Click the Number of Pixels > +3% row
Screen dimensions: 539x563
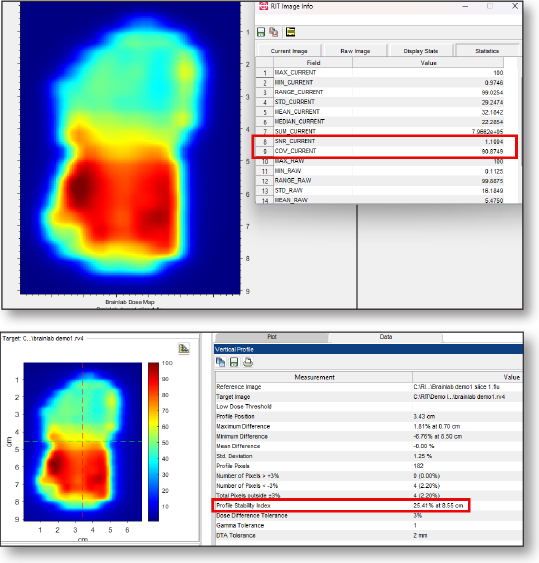(x=369, y=476)
